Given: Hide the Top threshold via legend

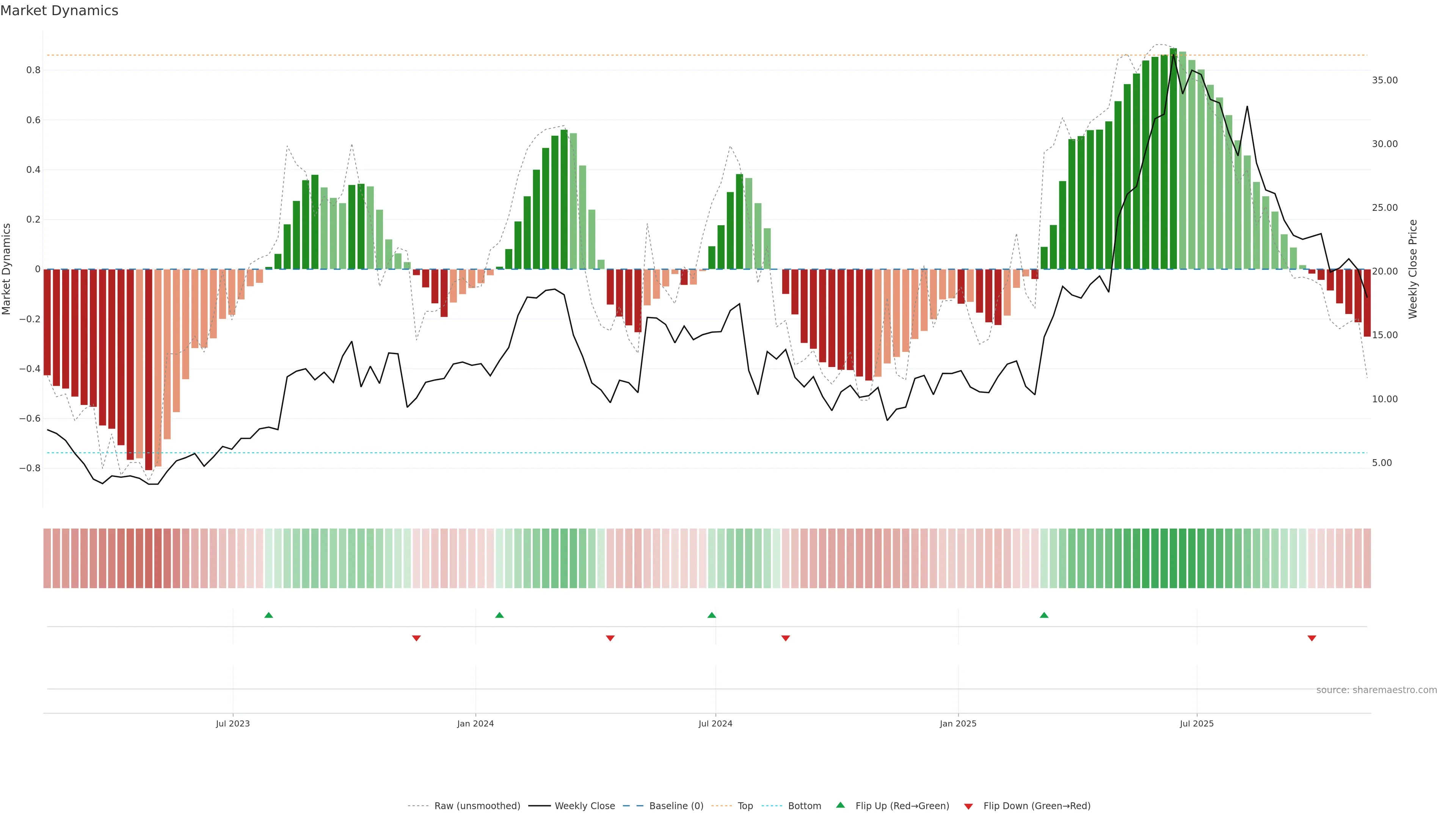Looking at the screenshot, I should pos(745,806).
